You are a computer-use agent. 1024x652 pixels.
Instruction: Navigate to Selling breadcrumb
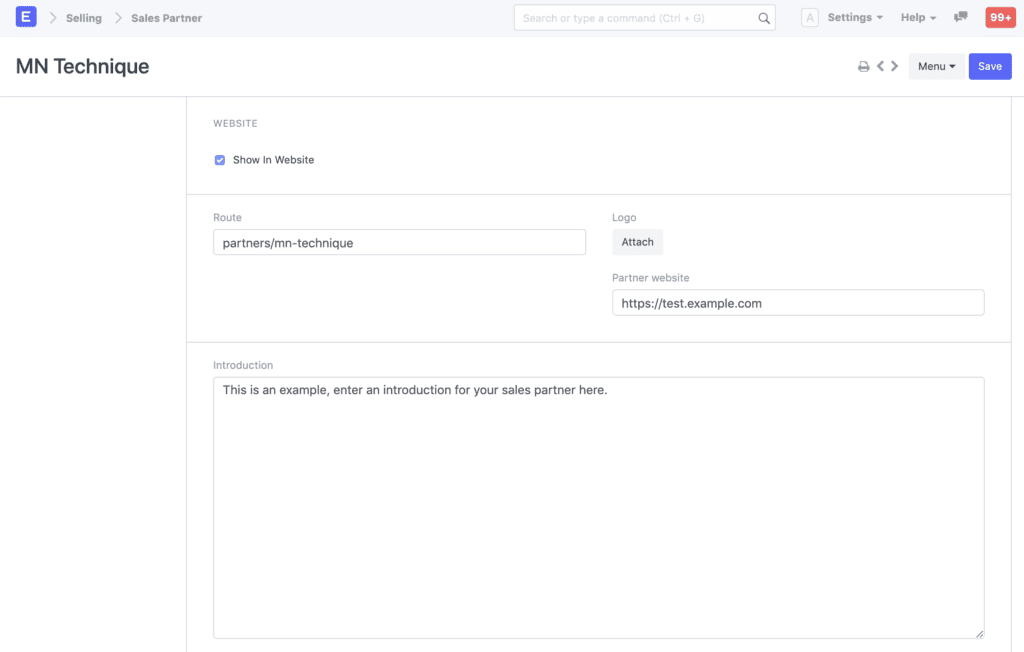(x=84, y=18)
